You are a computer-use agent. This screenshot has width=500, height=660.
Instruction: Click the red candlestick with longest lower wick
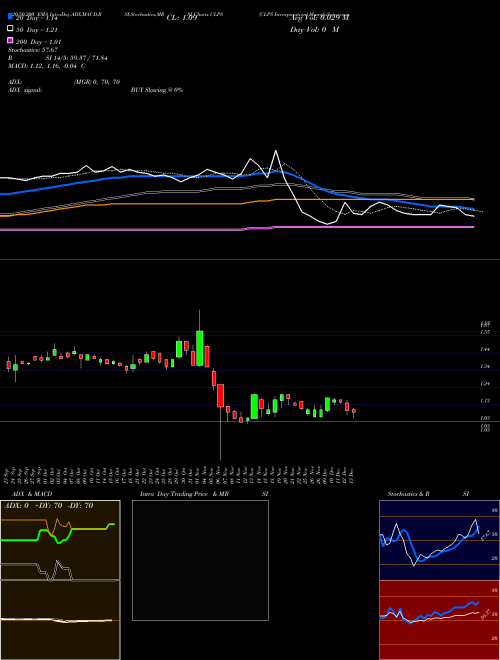(x=221, y=396)
